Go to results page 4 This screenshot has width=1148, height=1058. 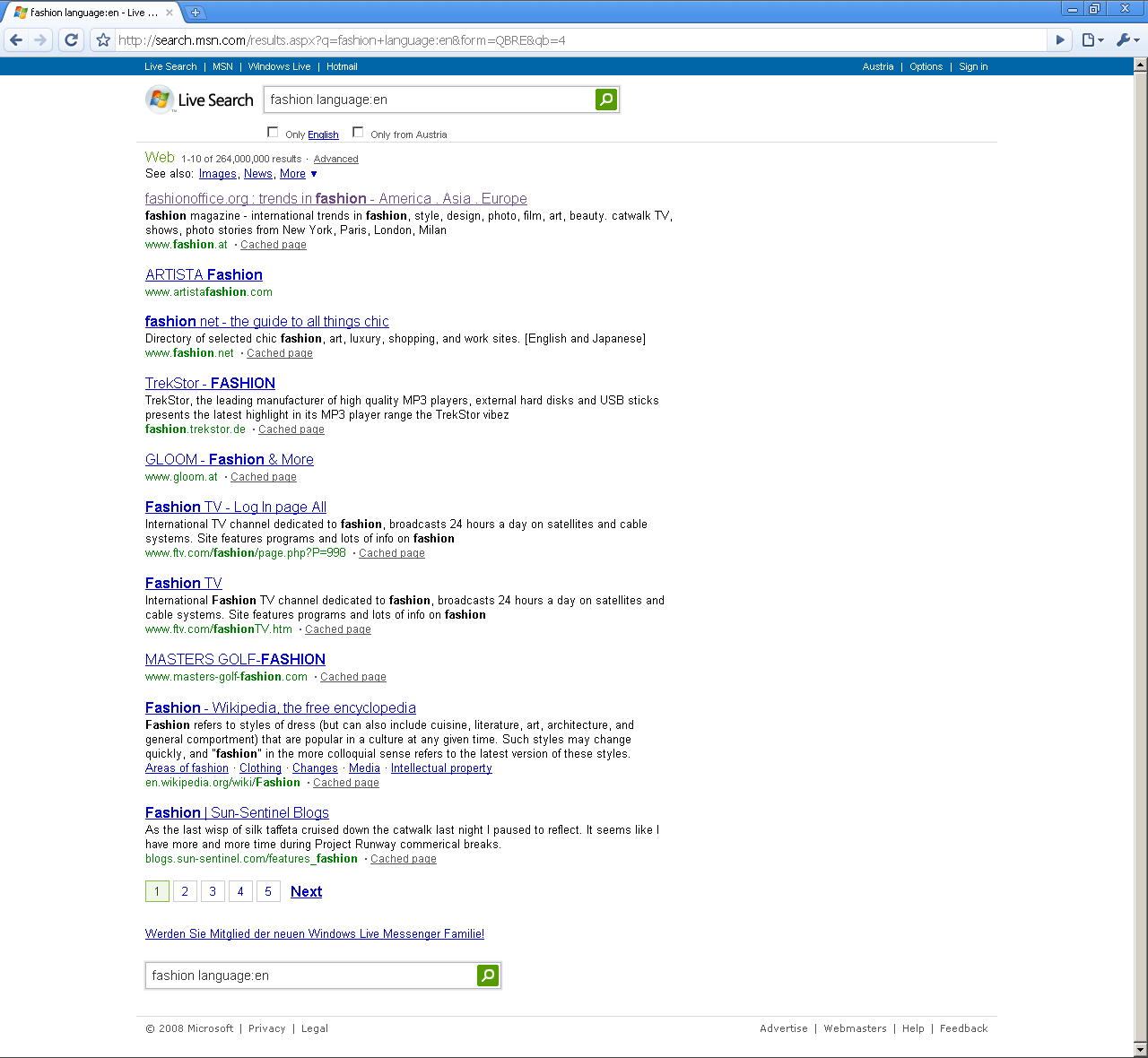click(240, 891)
